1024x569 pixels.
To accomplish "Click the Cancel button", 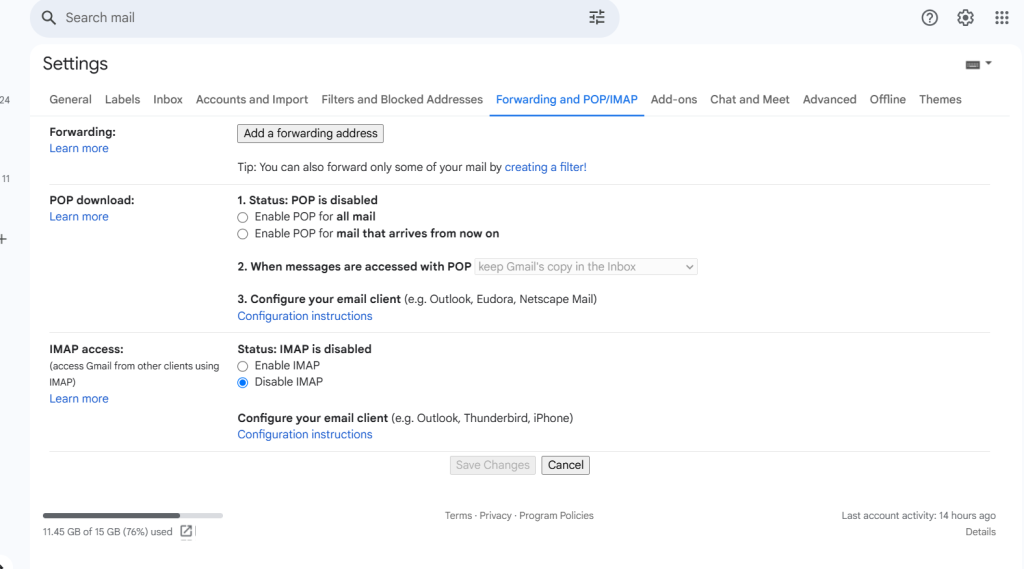I will click(566, 465).
